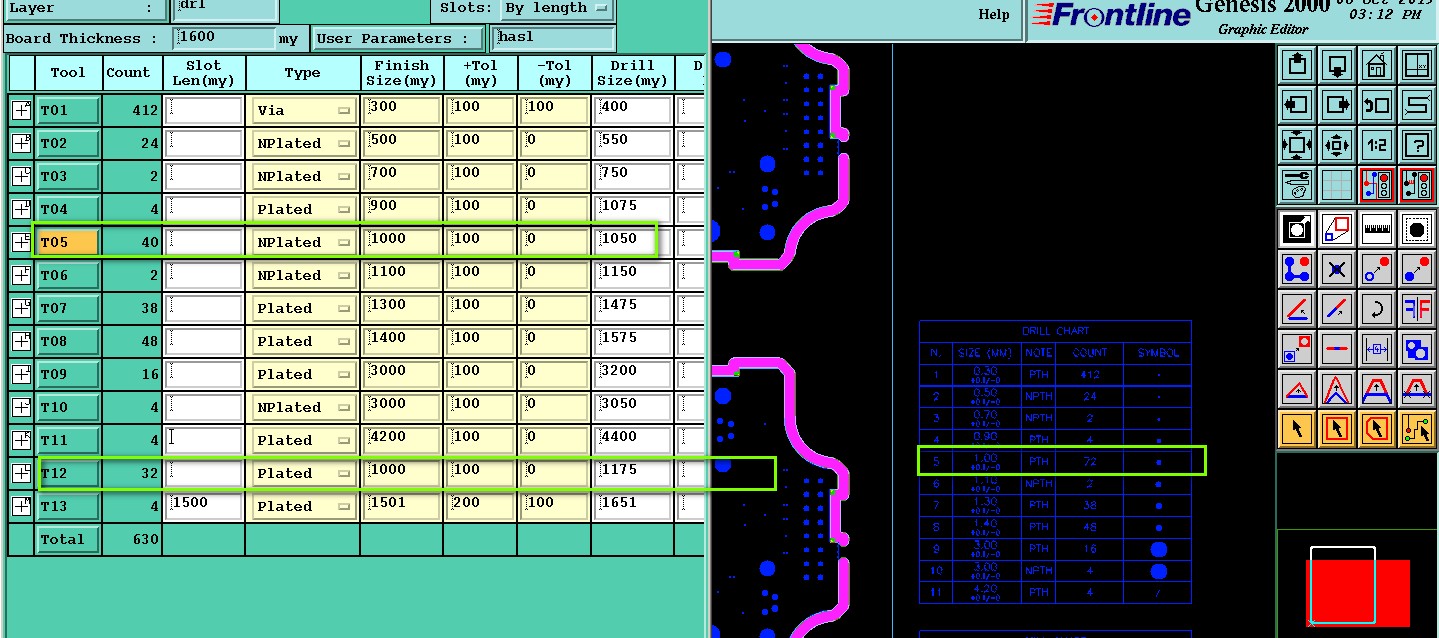Click T05 drill size 1050 field
The height and width of the screenshot is (638, 1439).
click(632, 242)
